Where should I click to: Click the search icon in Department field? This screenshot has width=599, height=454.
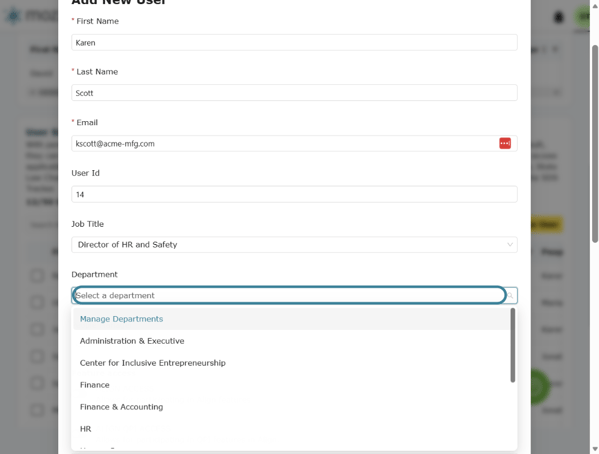coord(510,295)
